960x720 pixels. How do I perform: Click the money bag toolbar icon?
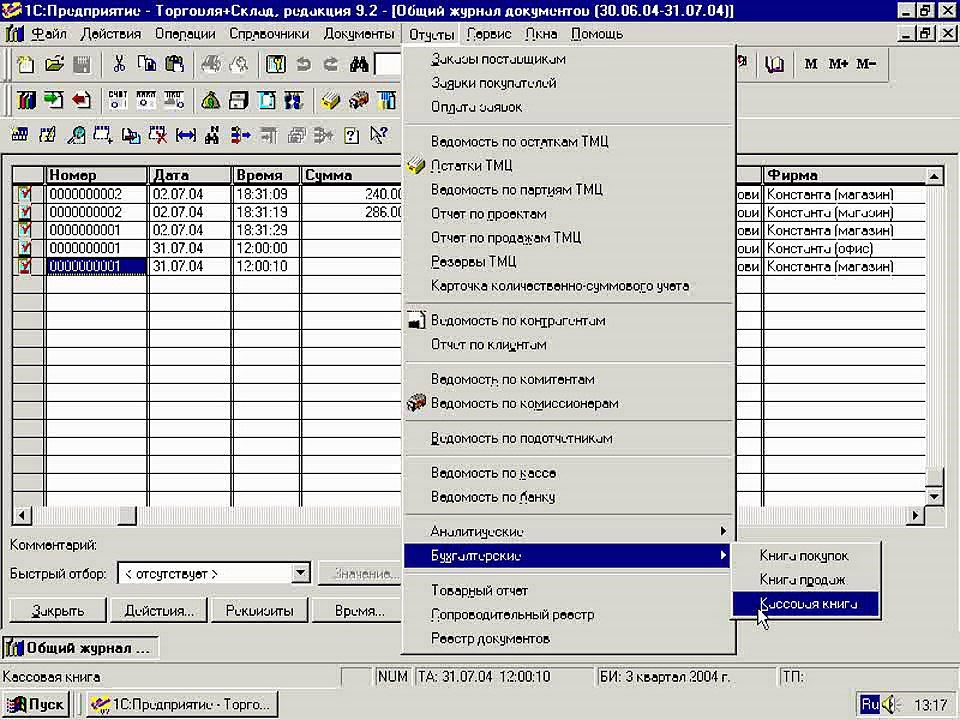[211, 100]
